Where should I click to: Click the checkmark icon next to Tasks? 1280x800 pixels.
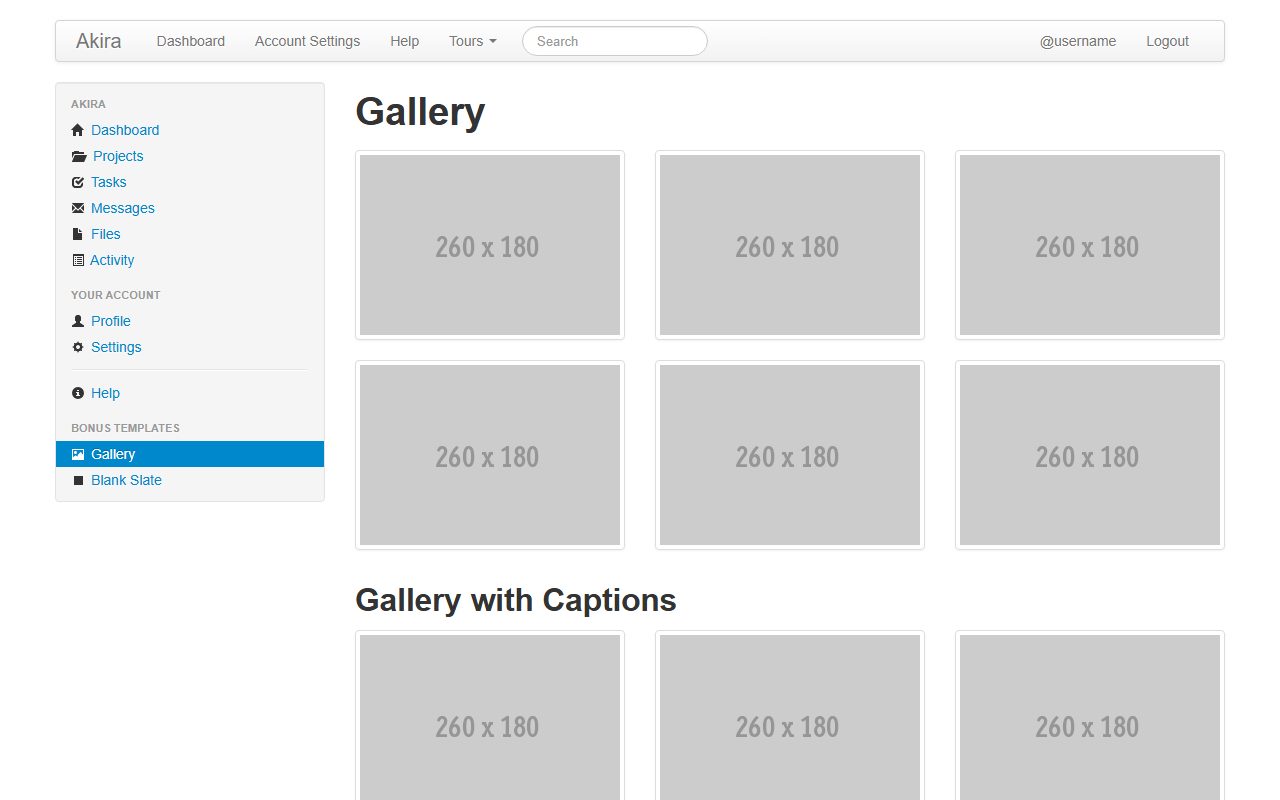pyautogui.click(x=78, y=182)
